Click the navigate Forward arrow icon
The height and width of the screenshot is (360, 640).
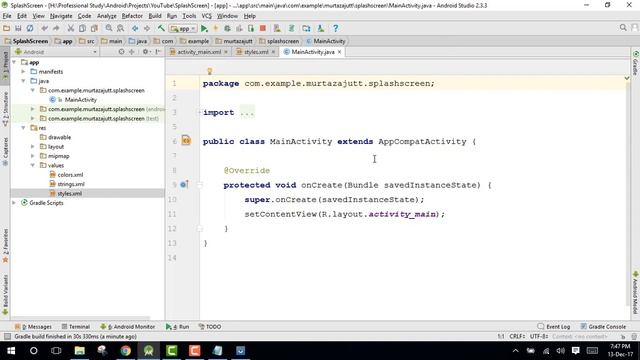coord(147,28)
